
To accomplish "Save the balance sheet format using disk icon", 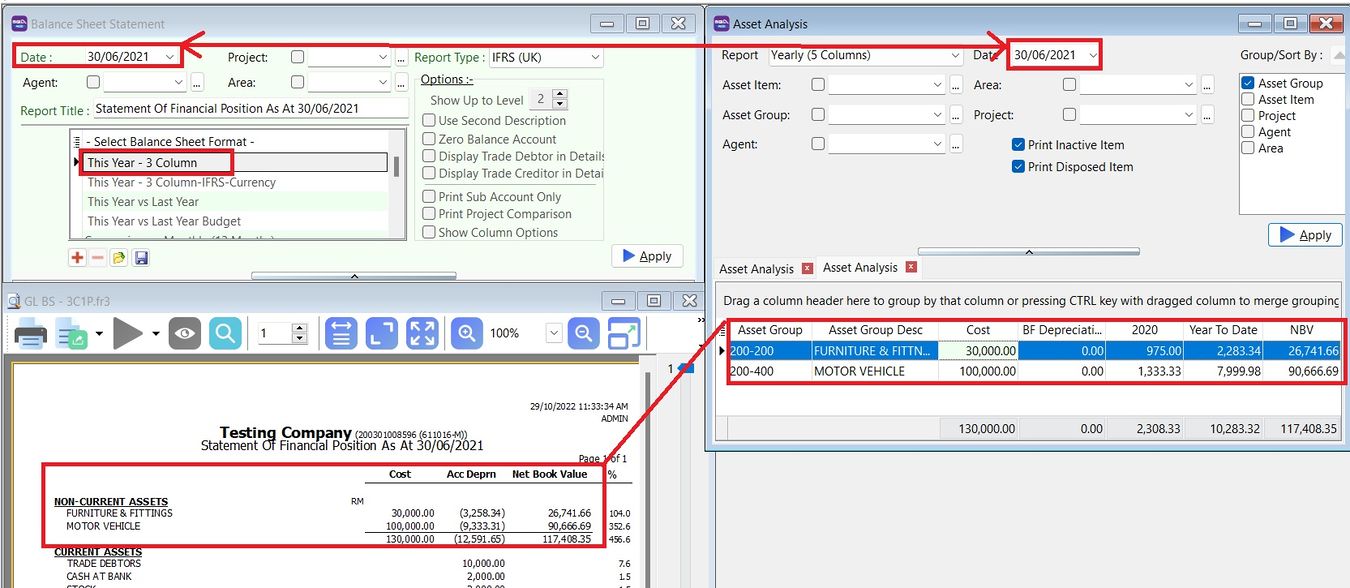I will point(140,257).
